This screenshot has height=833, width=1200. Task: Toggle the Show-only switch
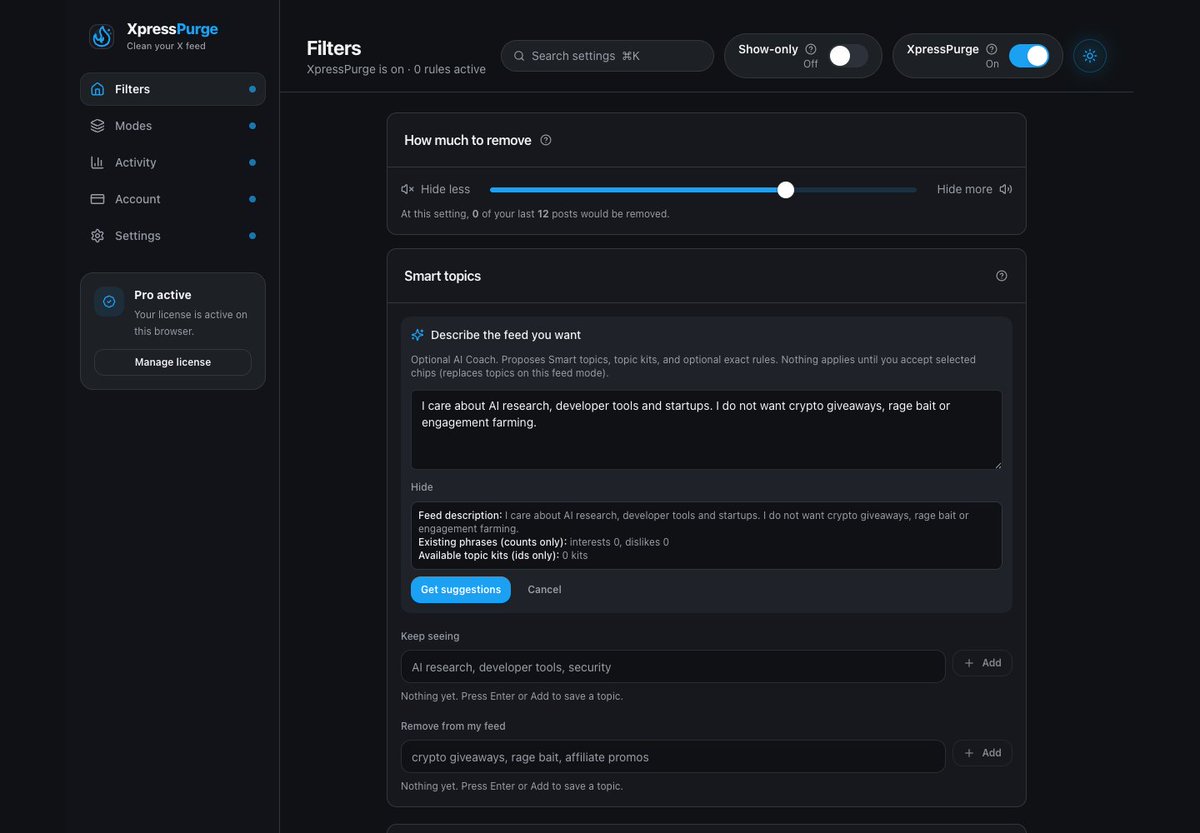(x=848, y=56)
